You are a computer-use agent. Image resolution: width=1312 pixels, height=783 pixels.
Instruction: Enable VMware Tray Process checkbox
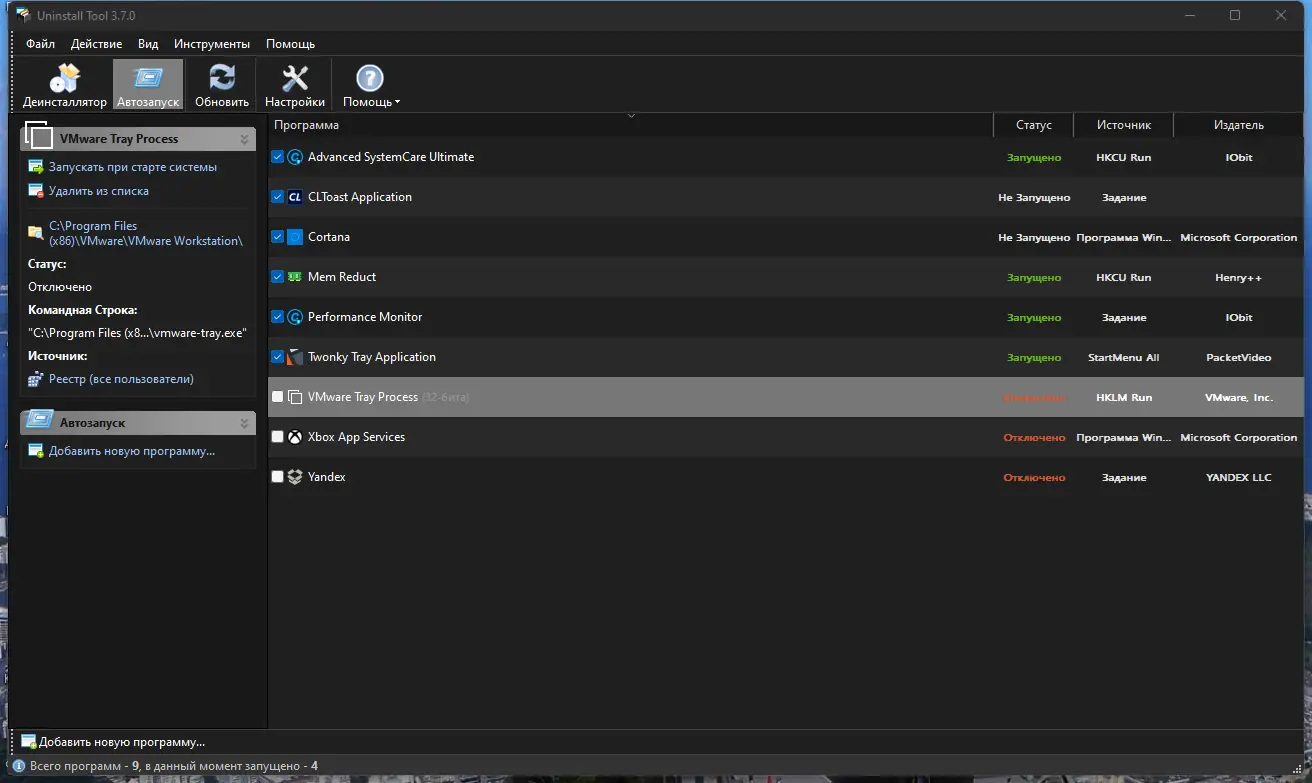point(278,397)
